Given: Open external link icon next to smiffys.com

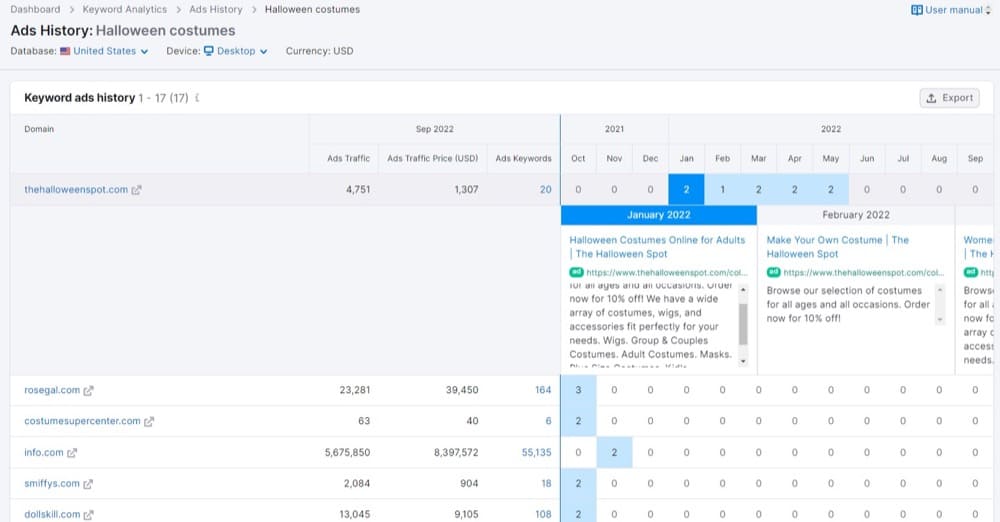Looking at the screenshot, I should point(88,484).
